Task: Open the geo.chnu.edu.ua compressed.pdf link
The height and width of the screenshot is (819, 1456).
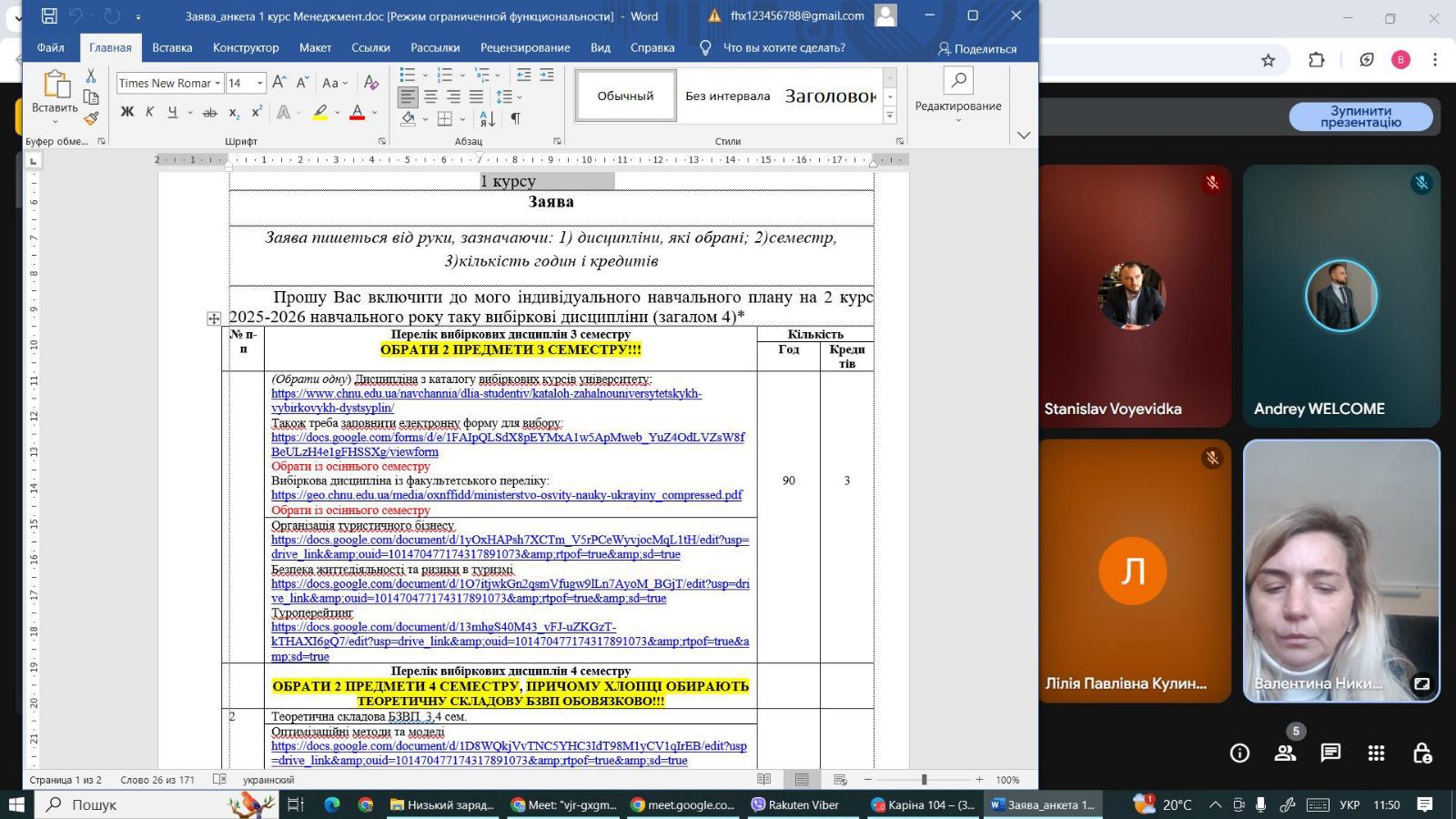Action: [507, 495]
